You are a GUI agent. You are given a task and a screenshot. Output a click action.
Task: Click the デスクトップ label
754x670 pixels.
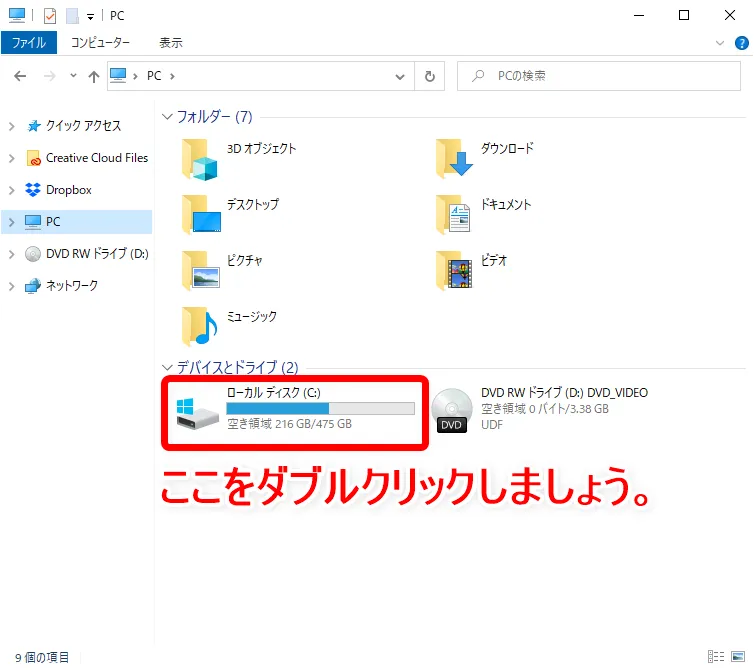pyautogui.click(x=253, y=204)
